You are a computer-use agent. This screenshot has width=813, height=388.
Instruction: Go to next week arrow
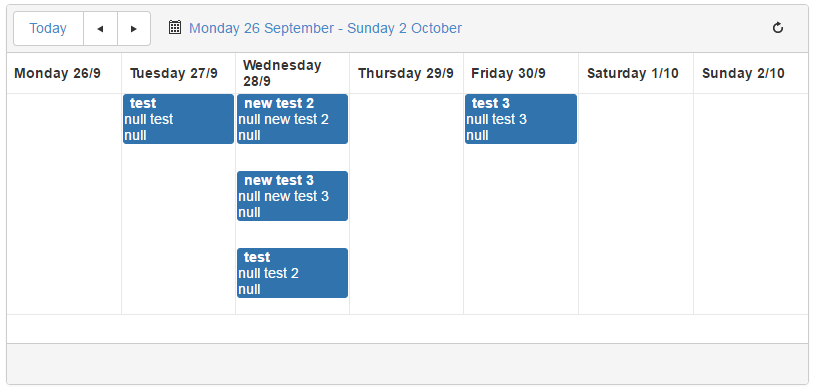click(134, 29)
